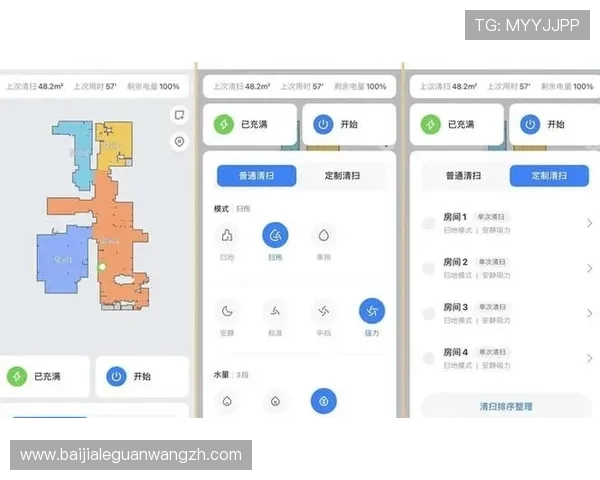This screenshot has height=480, width=600.
Task: Tap the blue power icon on the right screen
Action: pyautogui.click(x=530, y=124)
